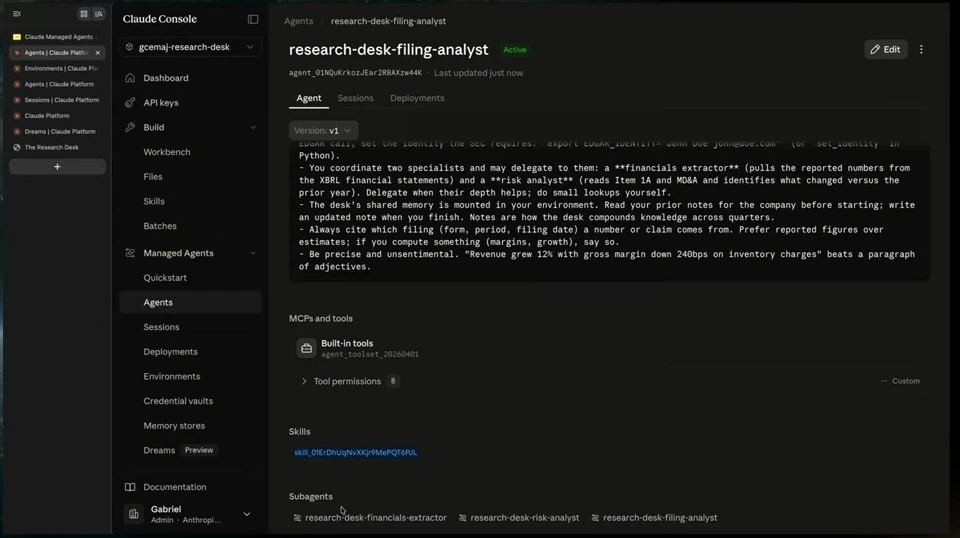This screenshot has width=960, height=538.
Task: Open Sessions | Claude Platform browser tab
Action: 57,100
